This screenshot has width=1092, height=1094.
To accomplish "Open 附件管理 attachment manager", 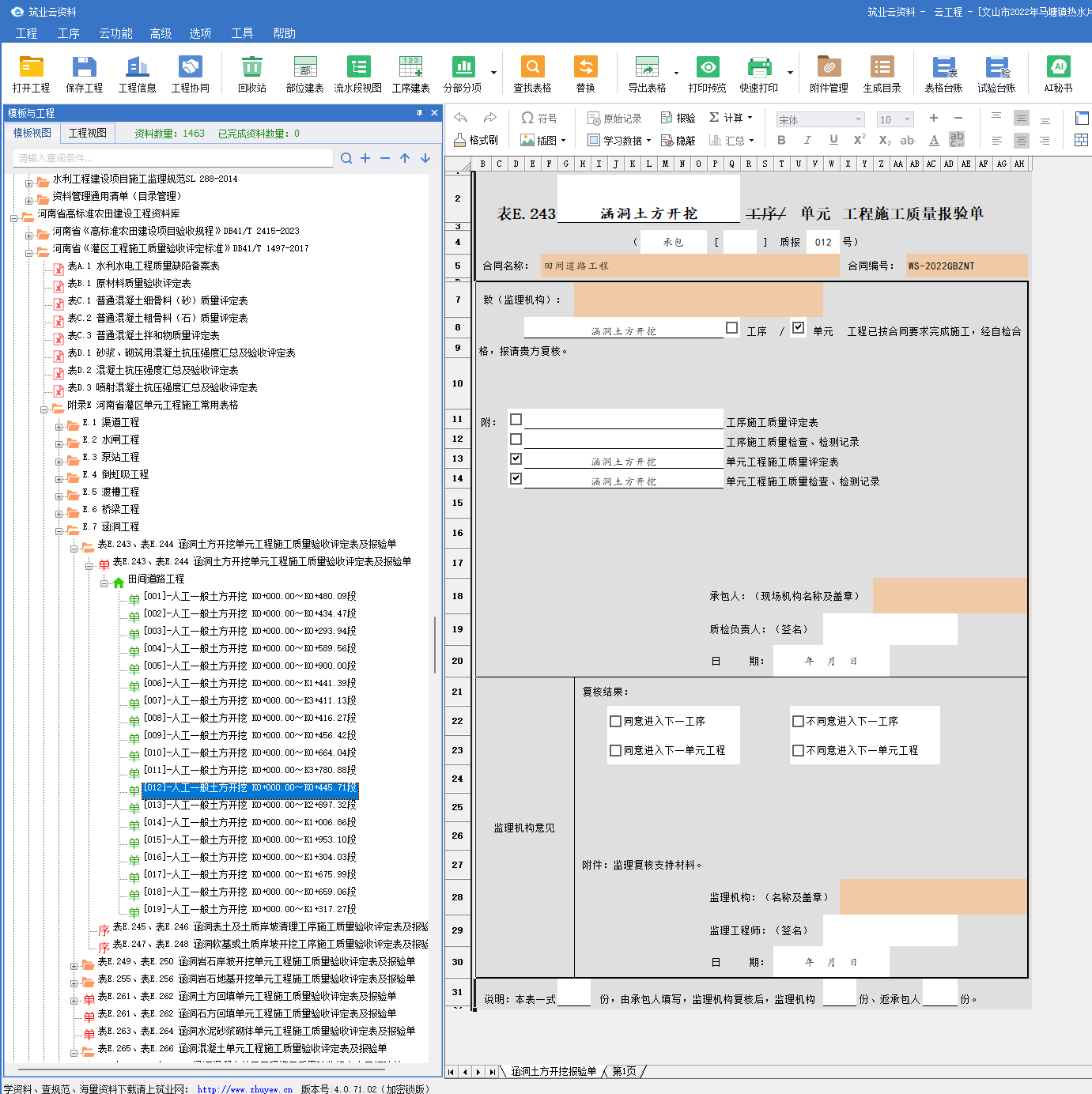I will pos(829,74).
